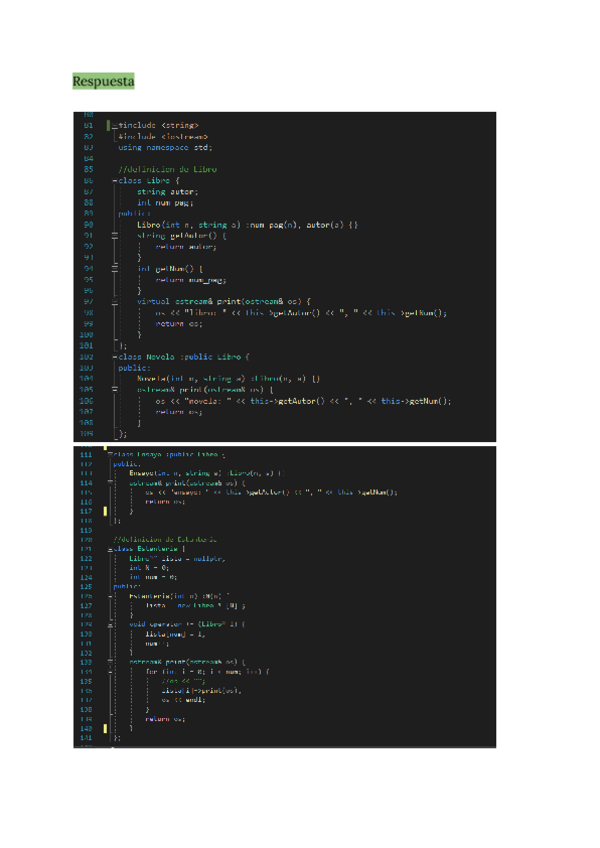Screen dimensions: 600x848
Task: Collapse the "string getAutor()" fold marker
Action: click(115, 235)
